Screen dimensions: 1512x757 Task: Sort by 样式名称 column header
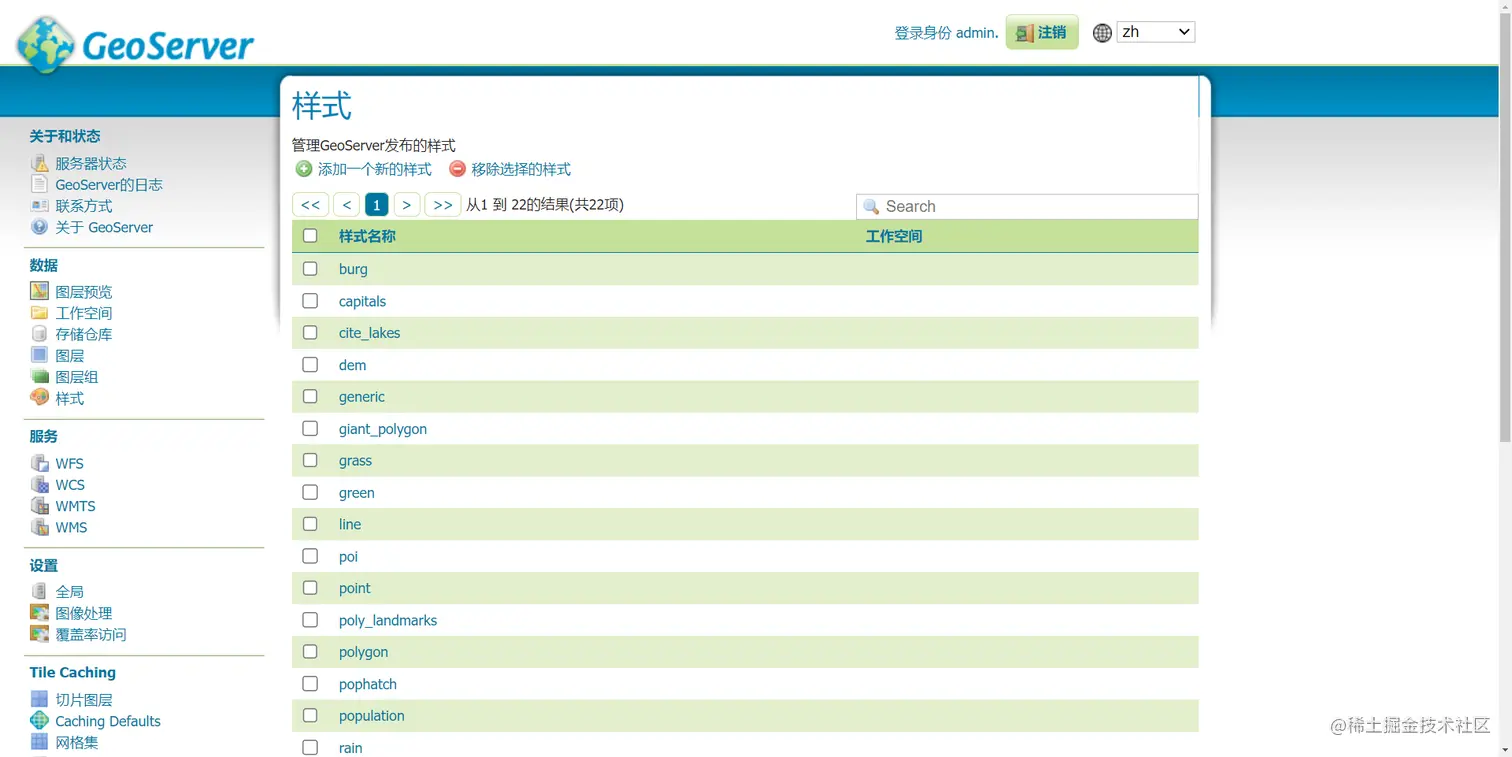(x=367, y=236)
